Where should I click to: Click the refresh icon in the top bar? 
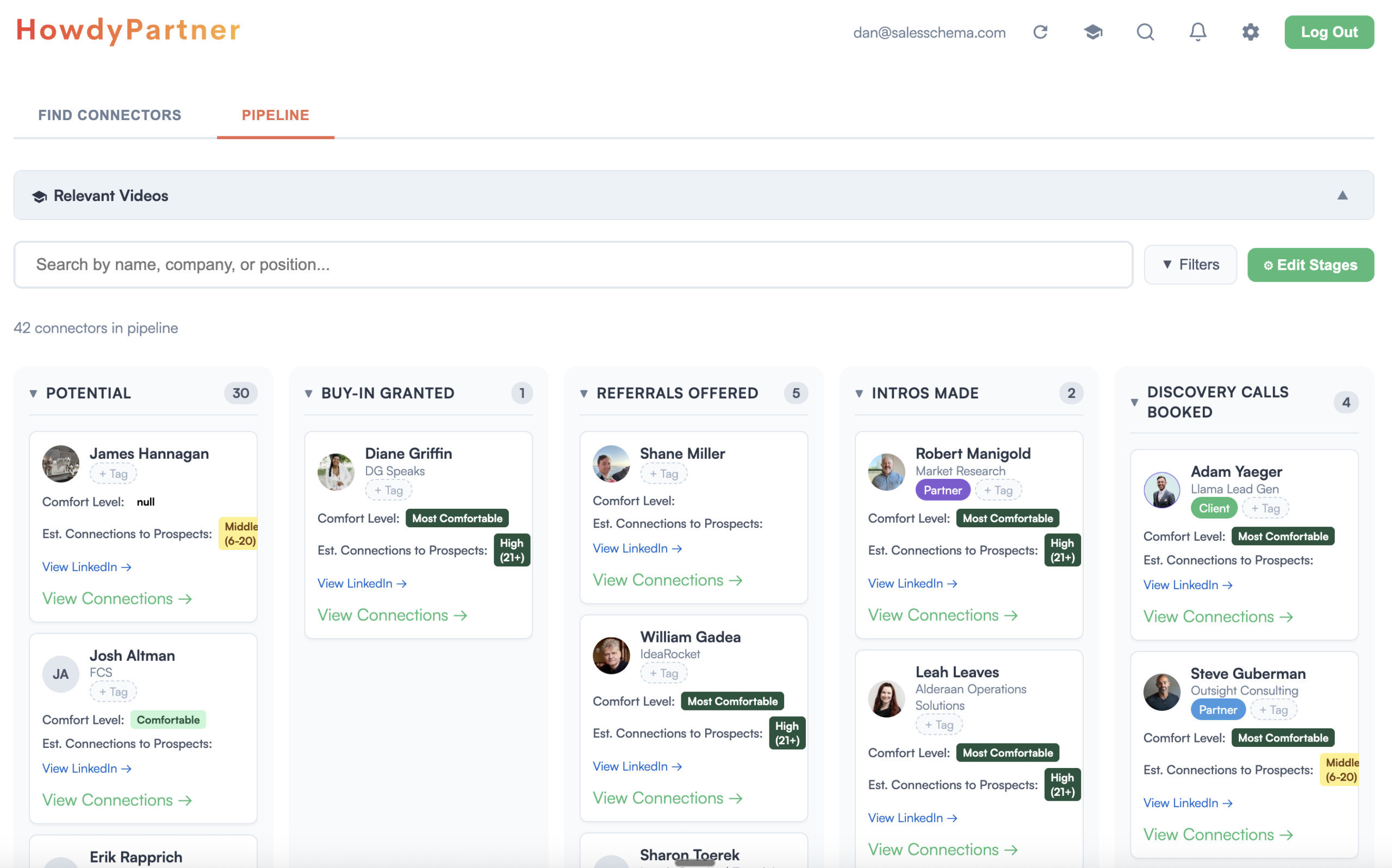click(x=1041, y=32)
